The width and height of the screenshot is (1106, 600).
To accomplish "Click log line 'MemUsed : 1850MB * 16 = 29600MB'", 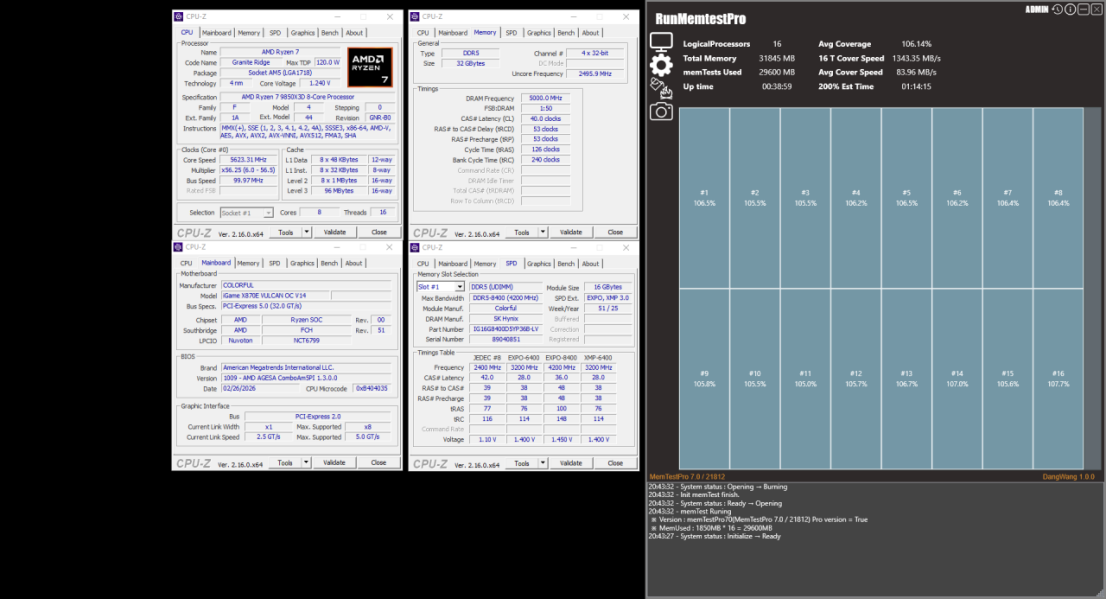I will coord(715,528).
